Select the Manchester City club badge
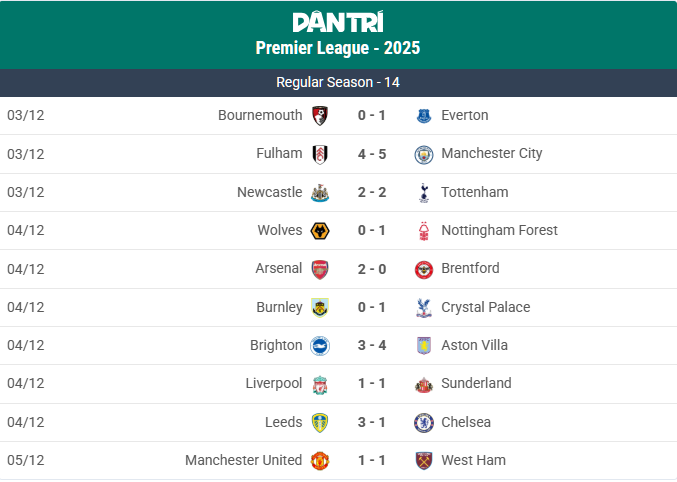This screenshot has width=677, height=482. pyautogui.click(x=424, y=154)
